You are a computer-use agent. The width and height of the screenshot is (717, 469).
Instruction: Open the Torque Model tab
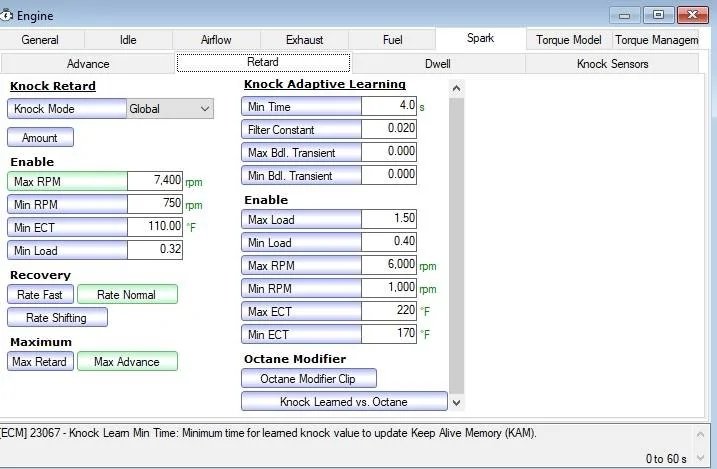pyautogui.click(x=568, y=40)
